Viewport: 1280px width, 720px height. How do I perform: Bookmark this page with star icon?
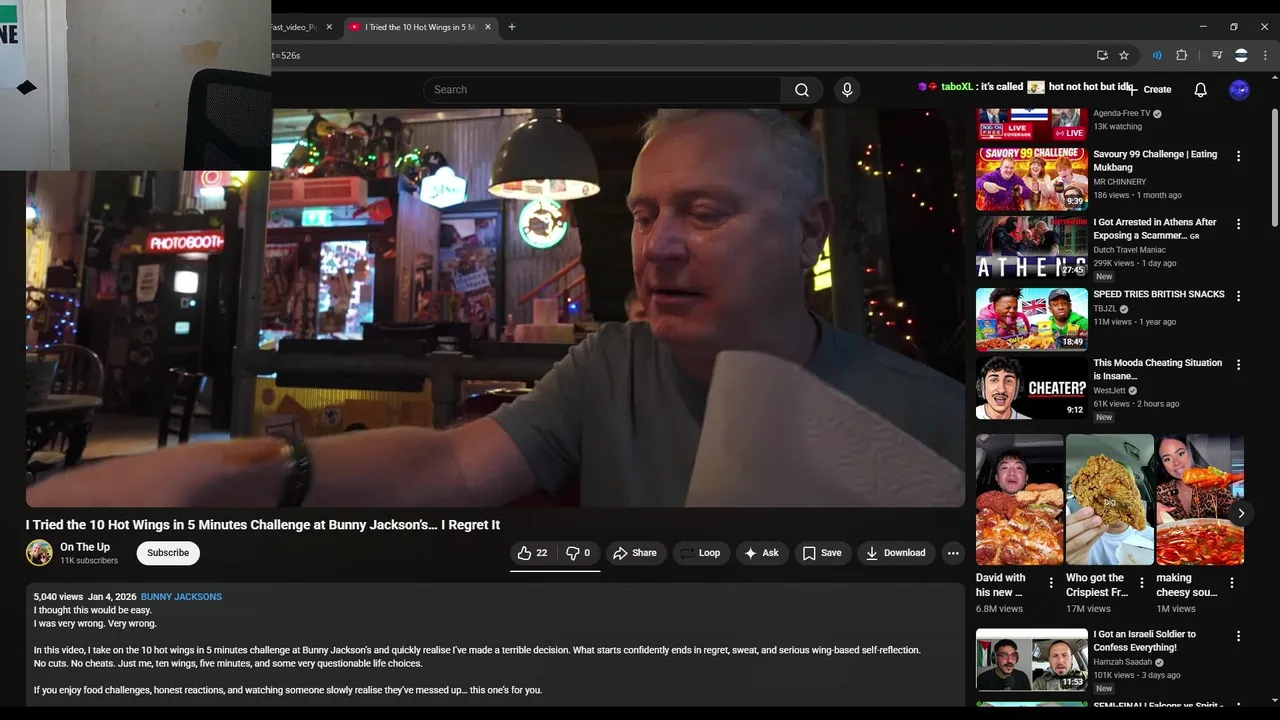point(1124,55)
